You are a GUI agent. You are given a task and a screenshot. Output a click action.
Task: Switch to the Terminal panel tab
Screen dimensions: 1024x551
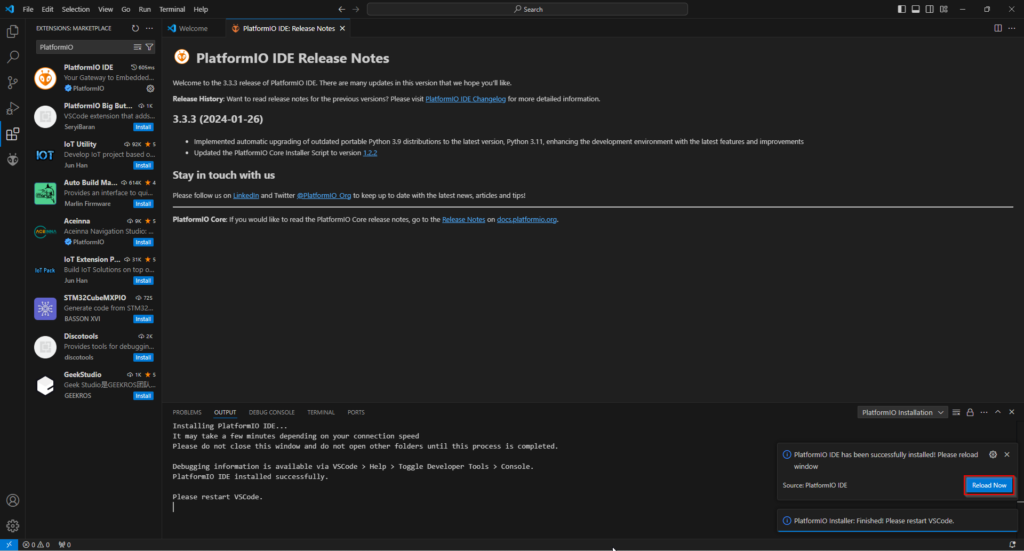(x=321, y=413)
